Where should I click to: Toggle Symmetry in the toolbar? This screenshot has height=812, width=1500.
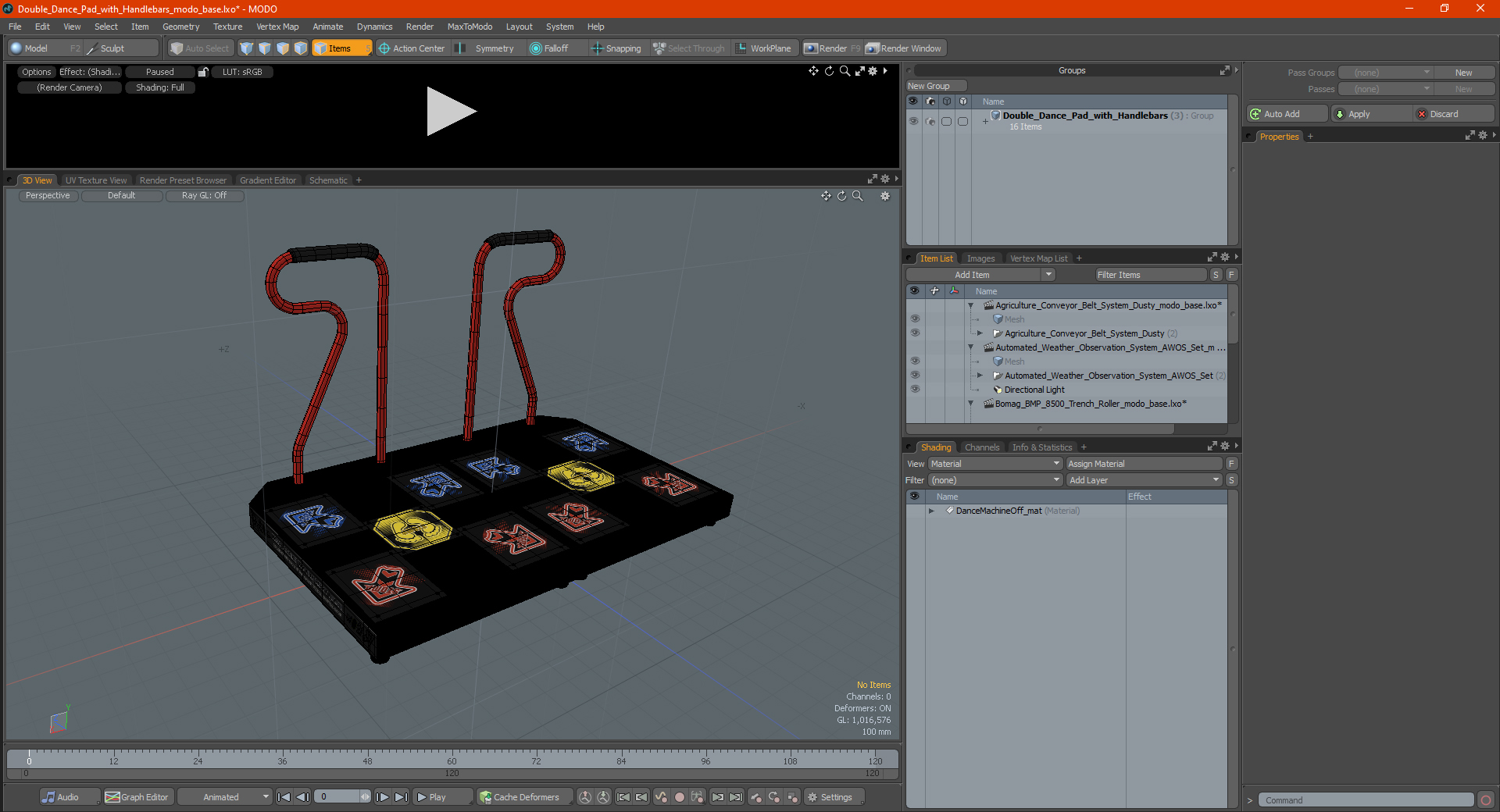(x=487, y=48)
